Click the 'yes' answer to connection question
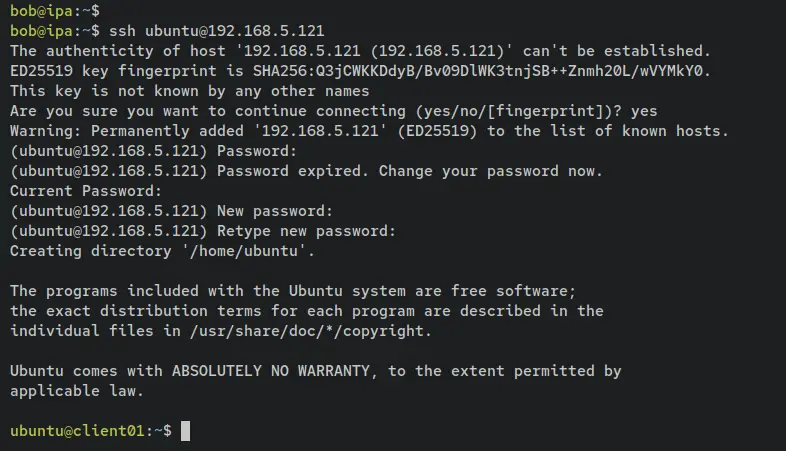Viewport: 786px width, 451px height. pos(644,111)
